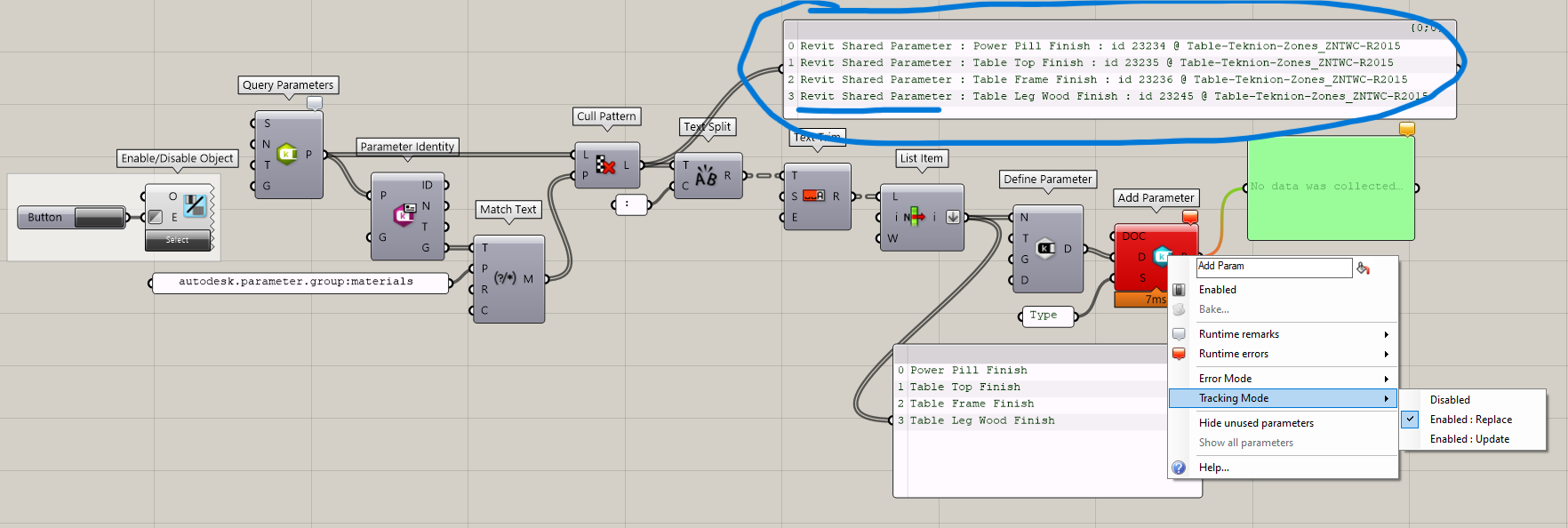Click the colon separator panel
The height and width of the screenshot is (528, 1568).
[631, 204]
